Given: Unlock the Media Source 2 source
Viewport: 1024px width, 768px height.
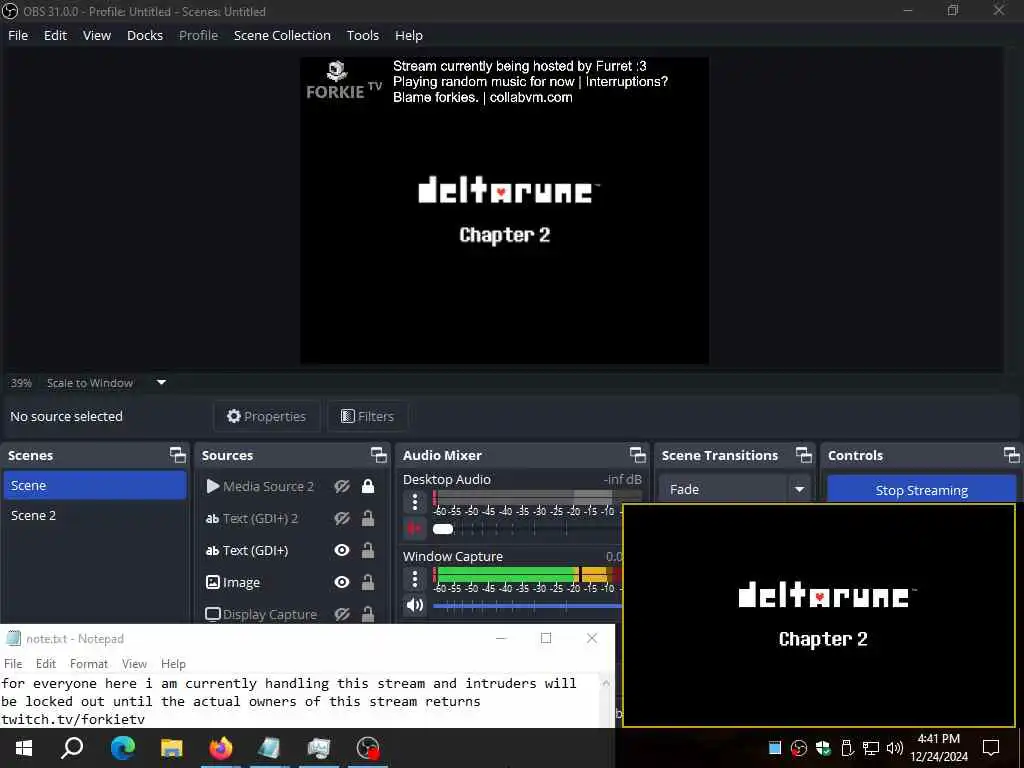Looking at the screenshot, I should tap(368, 486).
